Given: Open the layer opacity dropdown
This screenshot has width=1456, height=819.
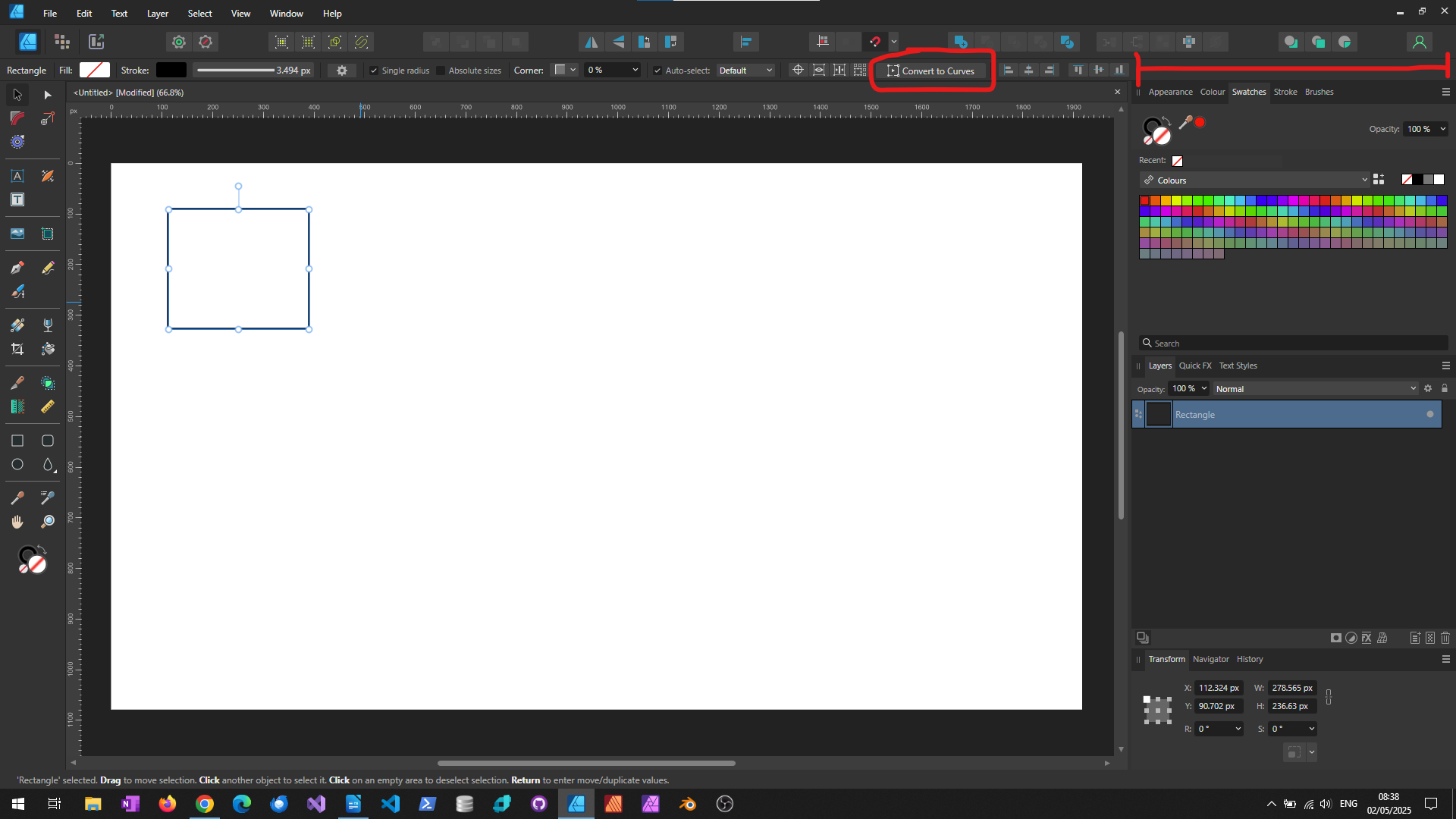Looking at the screenshot, I should pyautogui.click(x=1203, y=388).
